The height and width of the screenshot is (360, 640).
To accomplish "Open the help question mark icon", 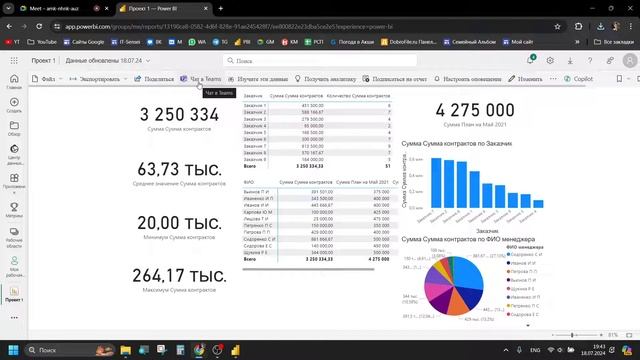I will (x=590, y=60).
